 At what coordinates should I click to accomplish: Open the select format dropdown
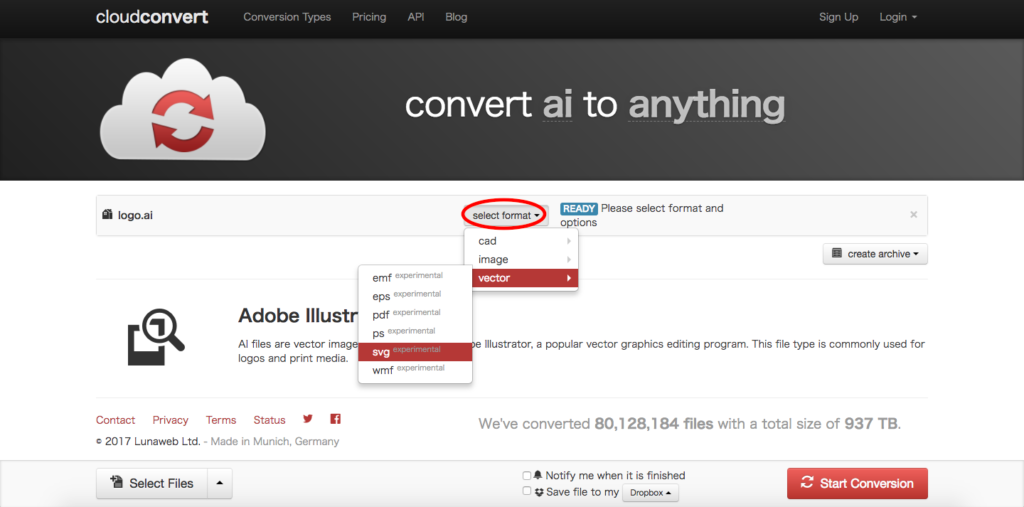point(506,215)
